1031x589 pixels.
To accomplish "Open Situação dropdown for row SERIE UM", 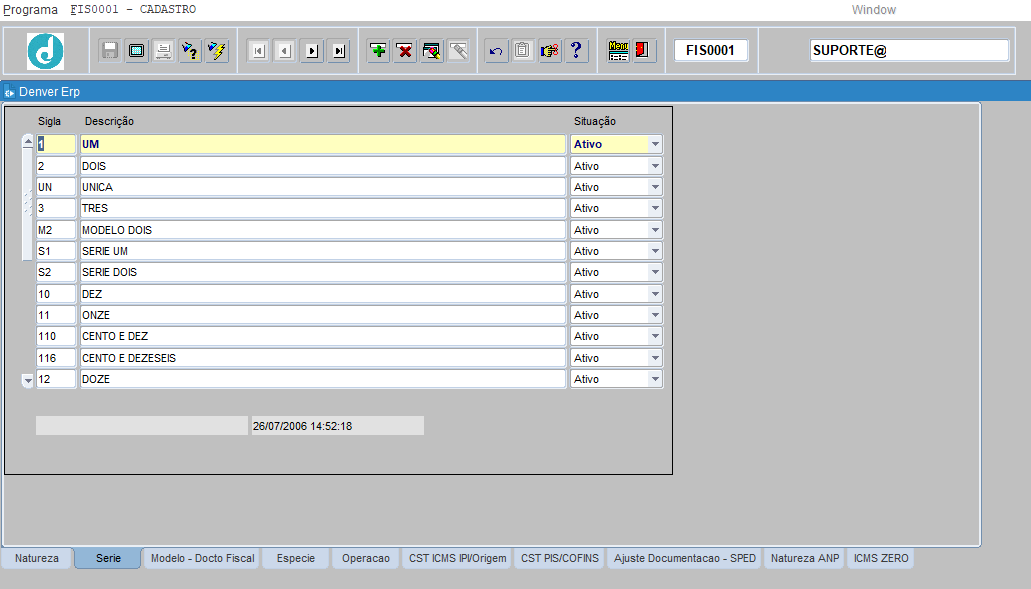I will 655,251.
